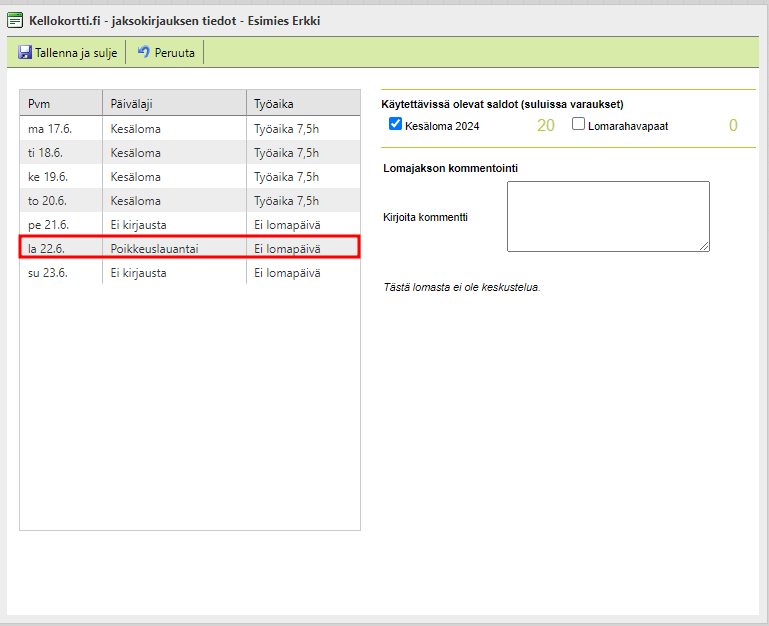Open Ei kirjausta cell for pe 21.6.
Image resolution: width=769 pixels, height=626 pixels.
(138, 225)
